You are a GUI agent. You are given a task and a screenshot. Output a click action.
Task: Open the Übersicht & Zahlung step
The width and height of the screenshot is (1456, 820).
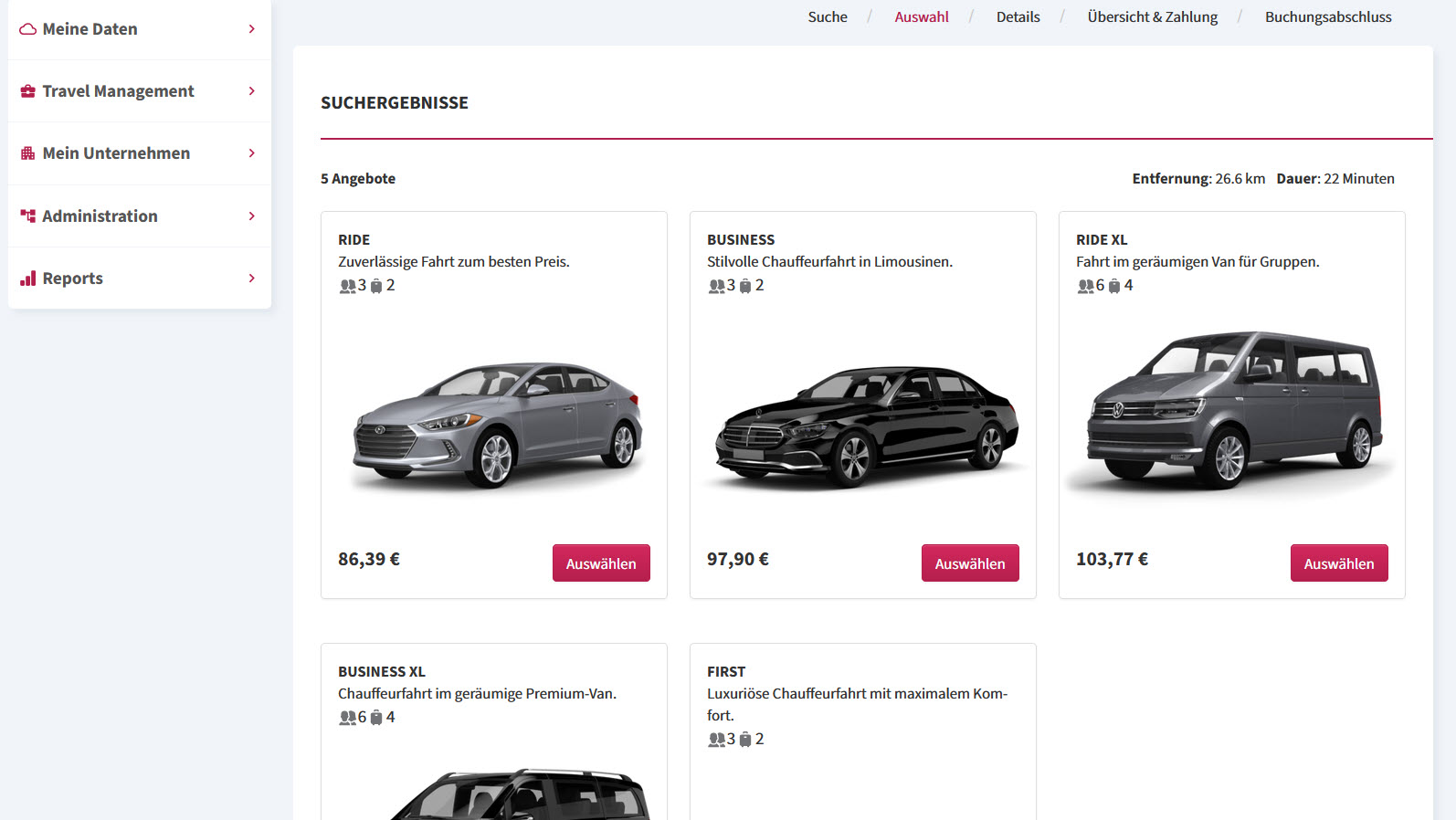(x=1153, y=17)
